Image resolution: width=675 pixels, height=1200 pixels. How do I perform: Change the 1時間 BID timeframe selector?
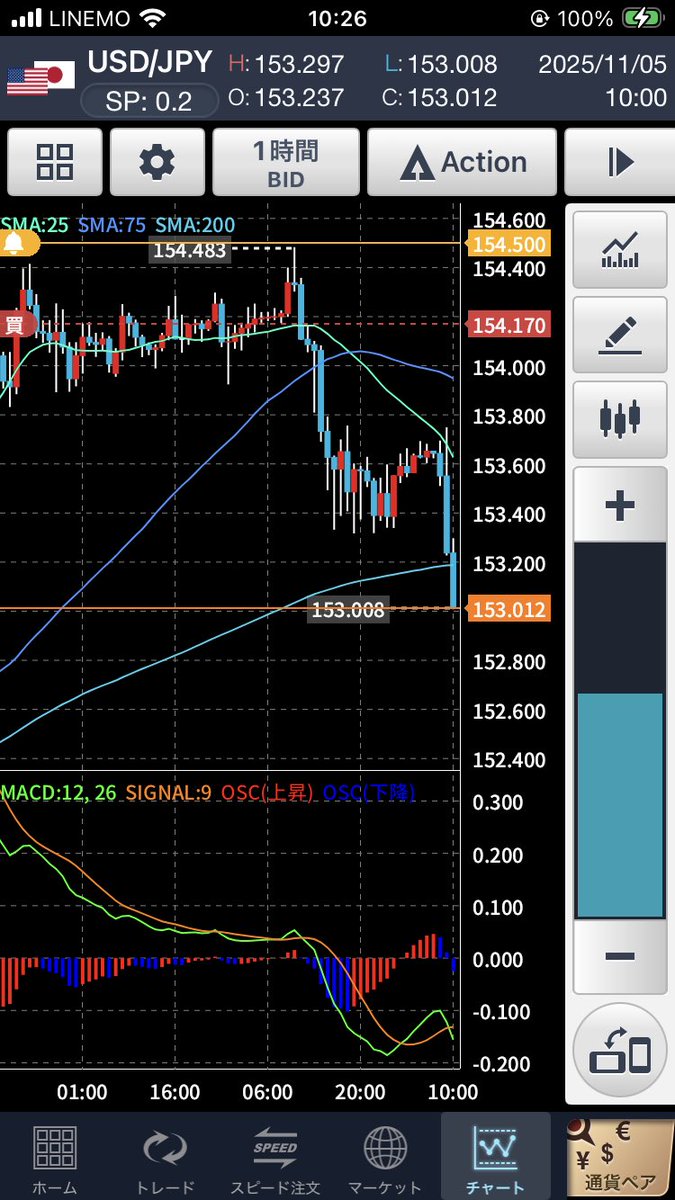point(285,162)
